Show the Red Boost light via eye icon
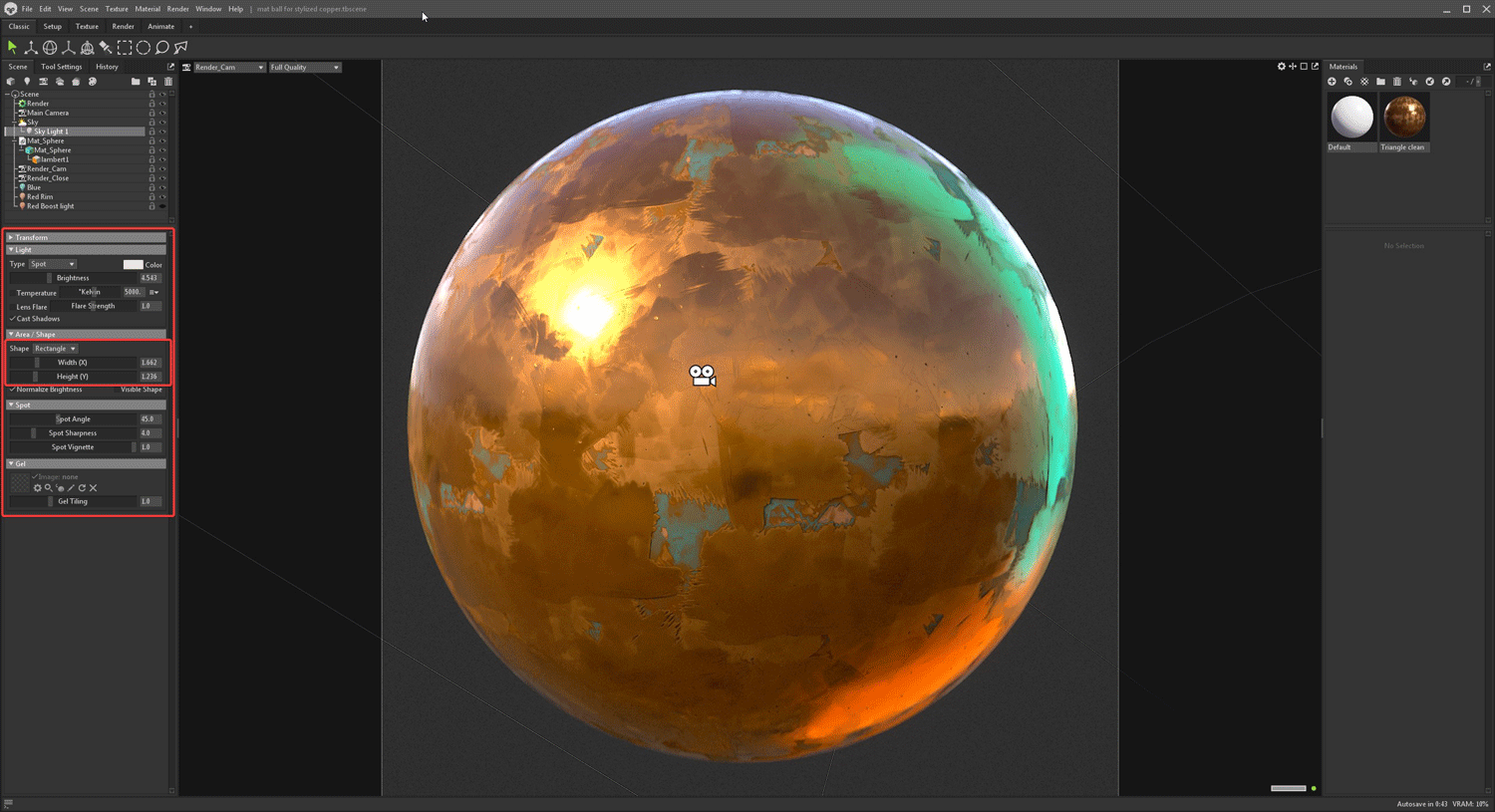 162,206
